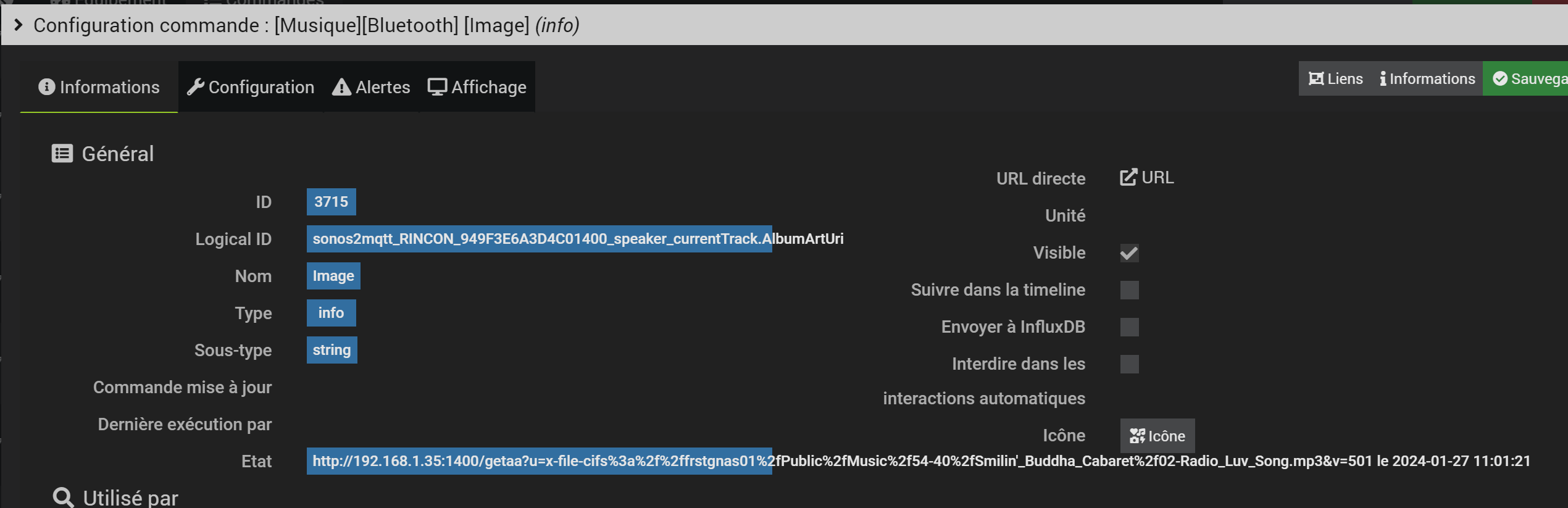
Task: Click the Icône chooser button
Action: [x=1157, y=436]
